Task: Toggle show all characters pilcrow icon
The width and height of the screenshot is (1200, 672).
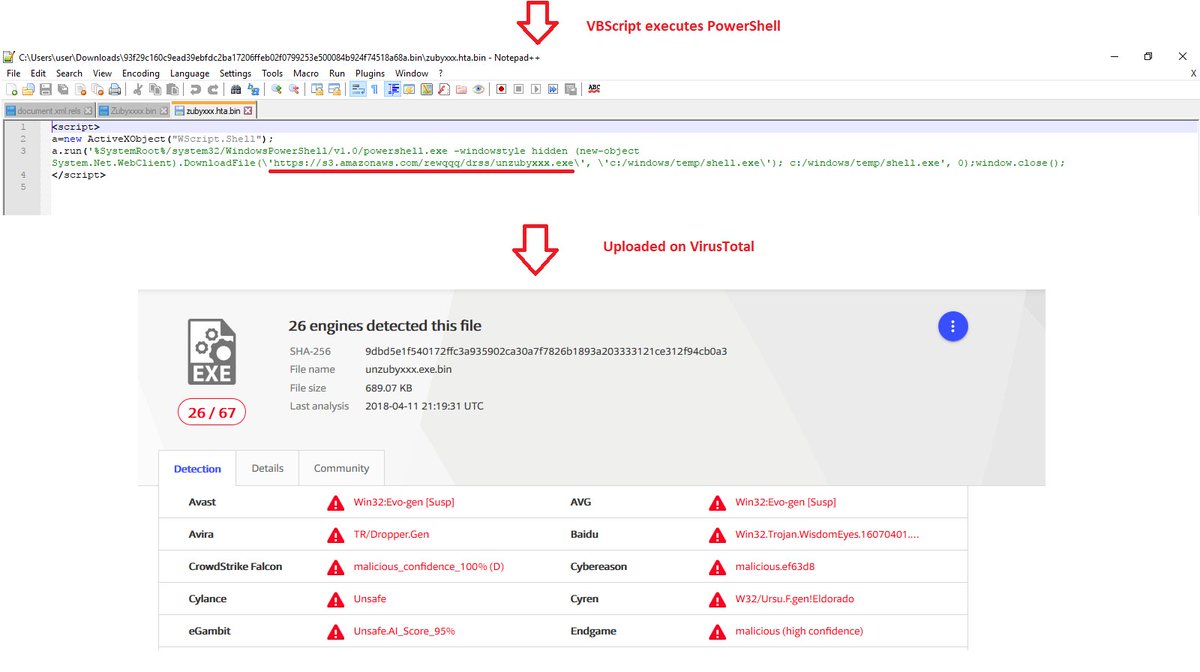Action: 374,89
